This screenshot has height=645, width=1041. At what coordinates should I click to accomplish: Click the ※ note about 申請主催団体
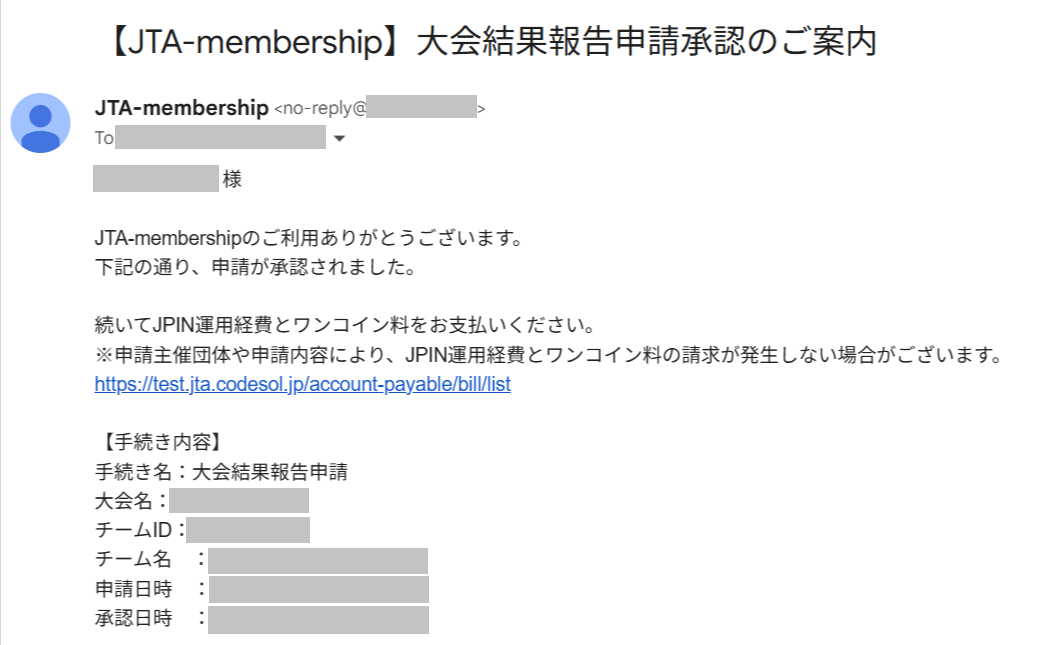[547, 355]
